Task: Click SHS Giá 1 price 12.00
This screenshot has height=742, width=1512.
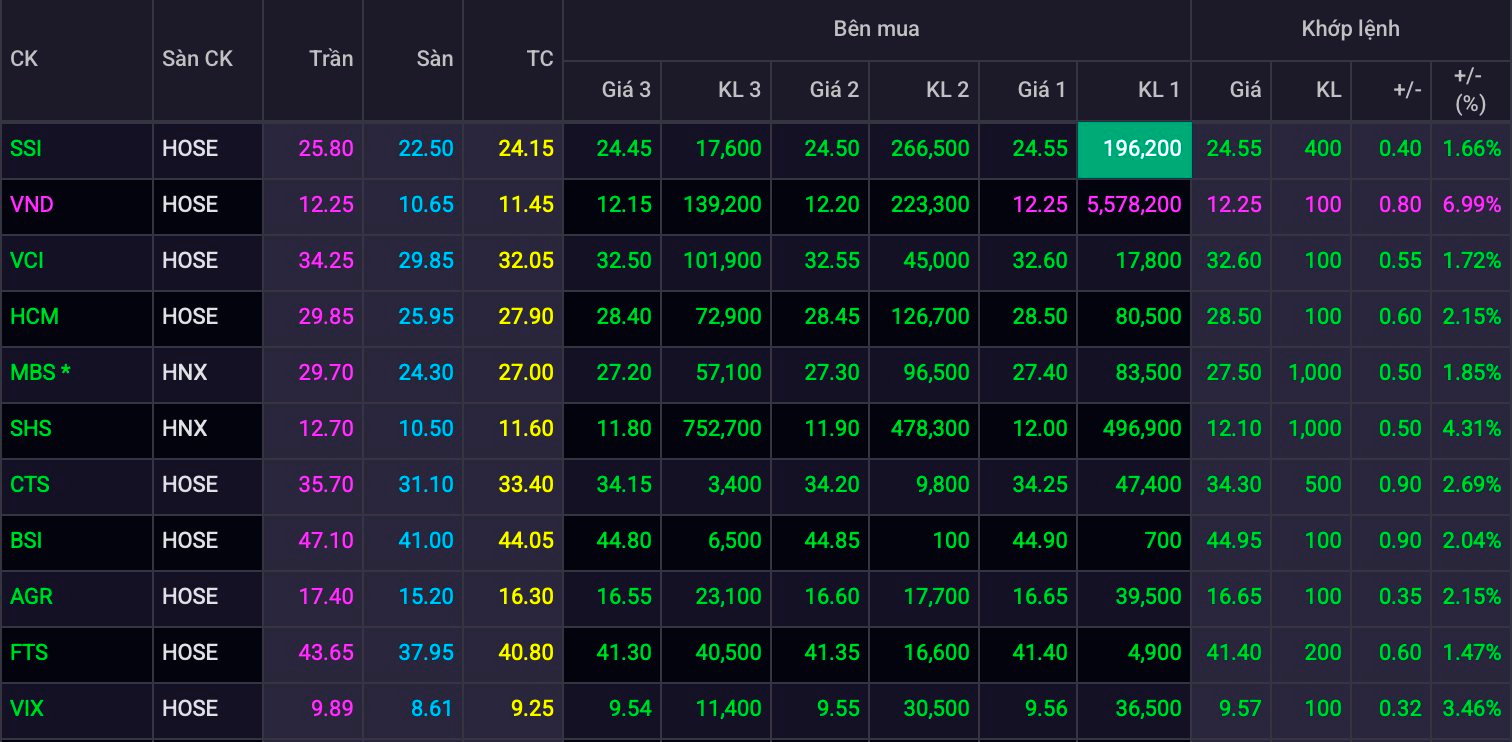Action: tap(1040, 429)
